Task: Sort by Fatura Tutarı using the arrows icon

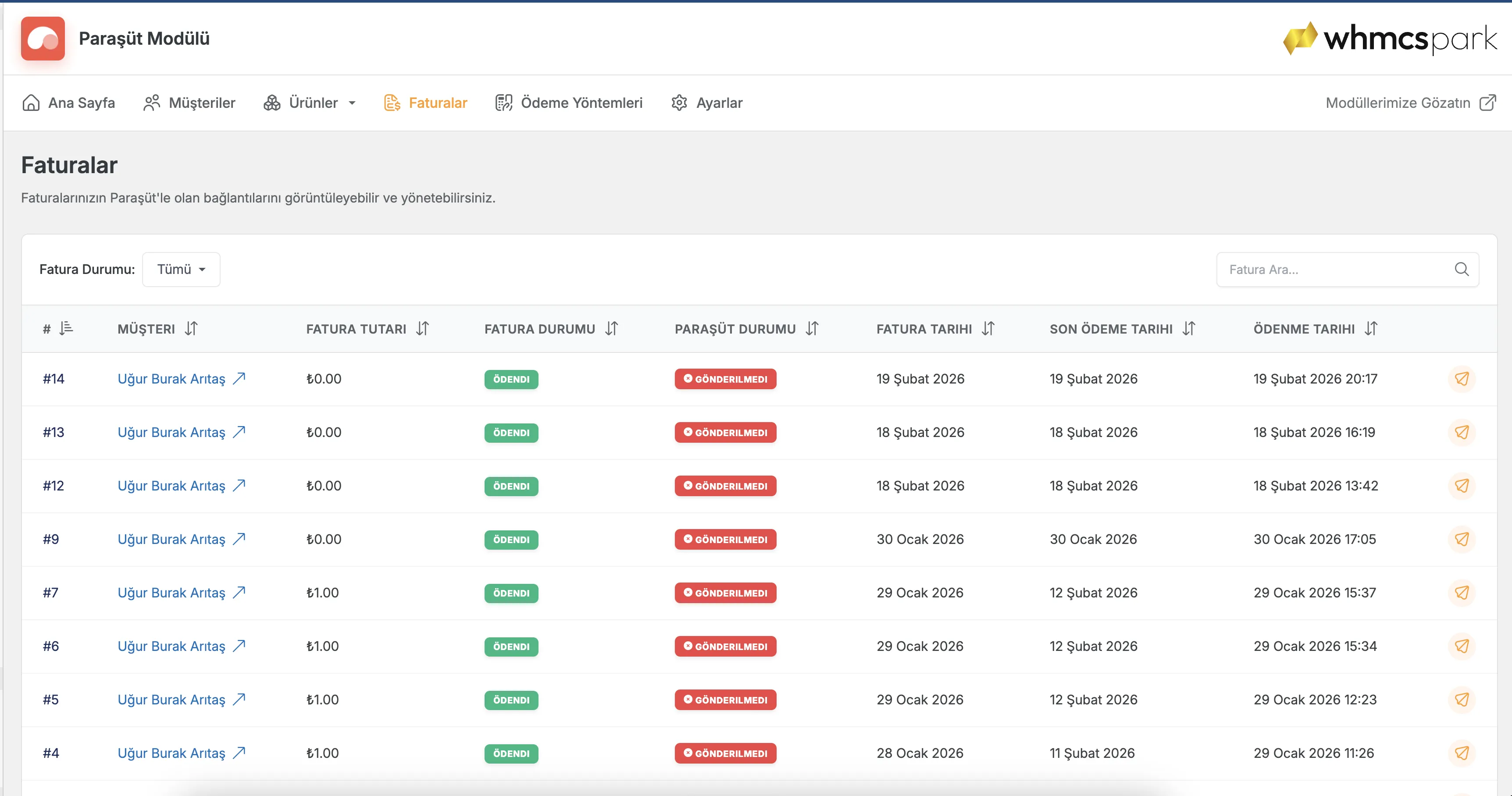Action: pyautogui.click(x=423, y=328)
